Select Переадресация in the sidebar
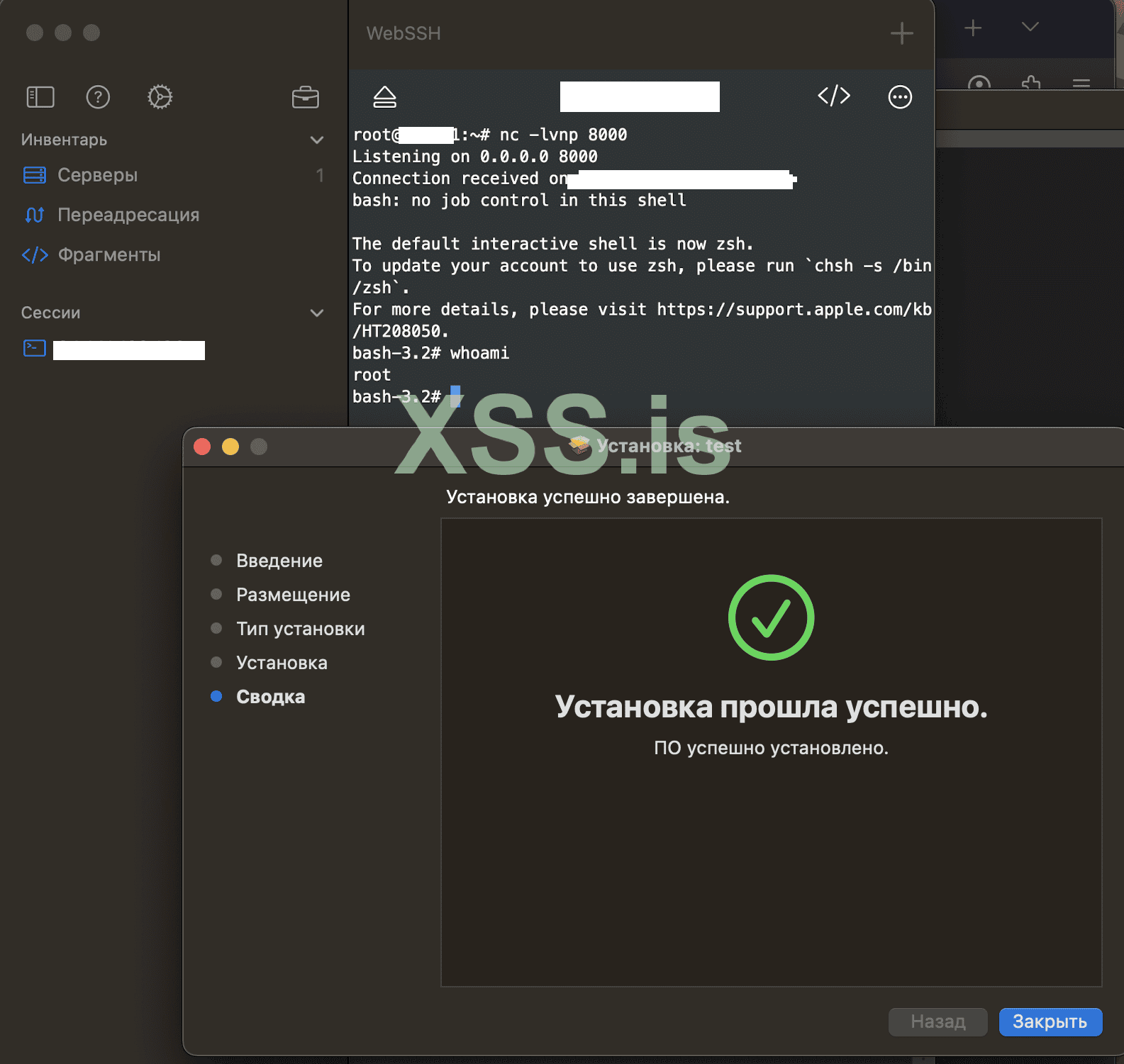1124x1064 pixels. coord(128,215)
